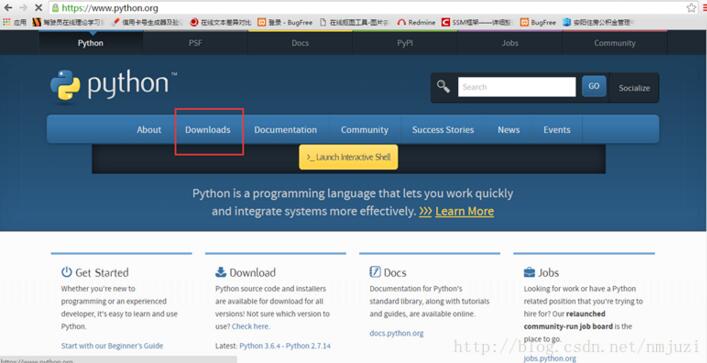Click the GO search button
707x363 pixels.
pyautogui.click(x=594, y=86)
